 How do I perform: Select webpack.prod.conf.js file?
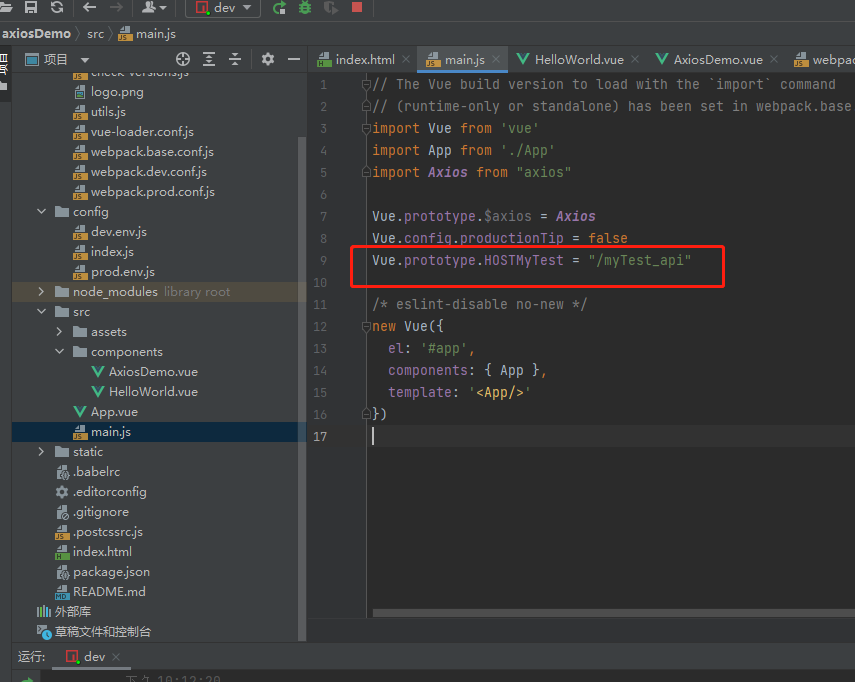155,192
